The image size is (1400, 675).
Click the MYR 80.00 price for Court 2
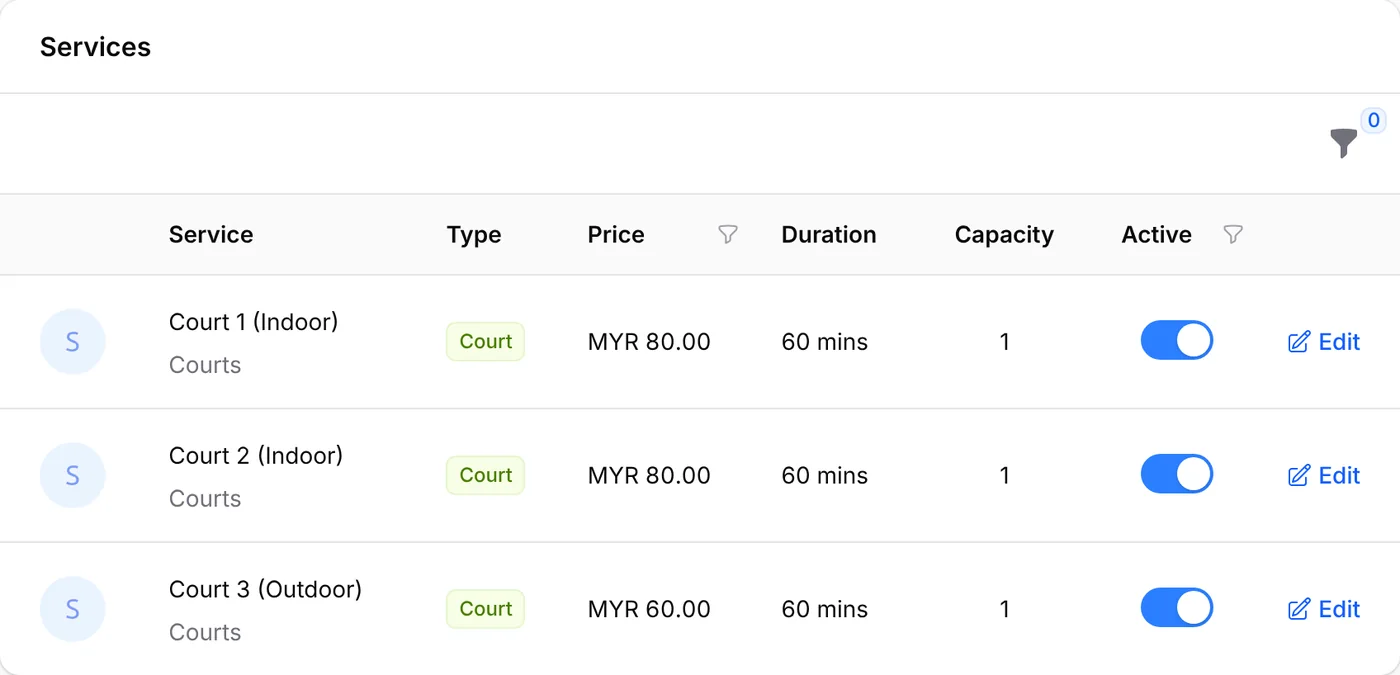coord(649,476)
